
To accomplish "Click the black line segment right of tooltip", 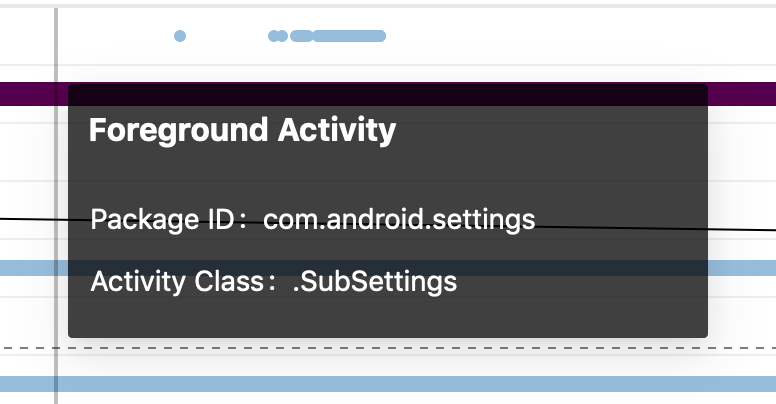I will click(x=742, y=229).
